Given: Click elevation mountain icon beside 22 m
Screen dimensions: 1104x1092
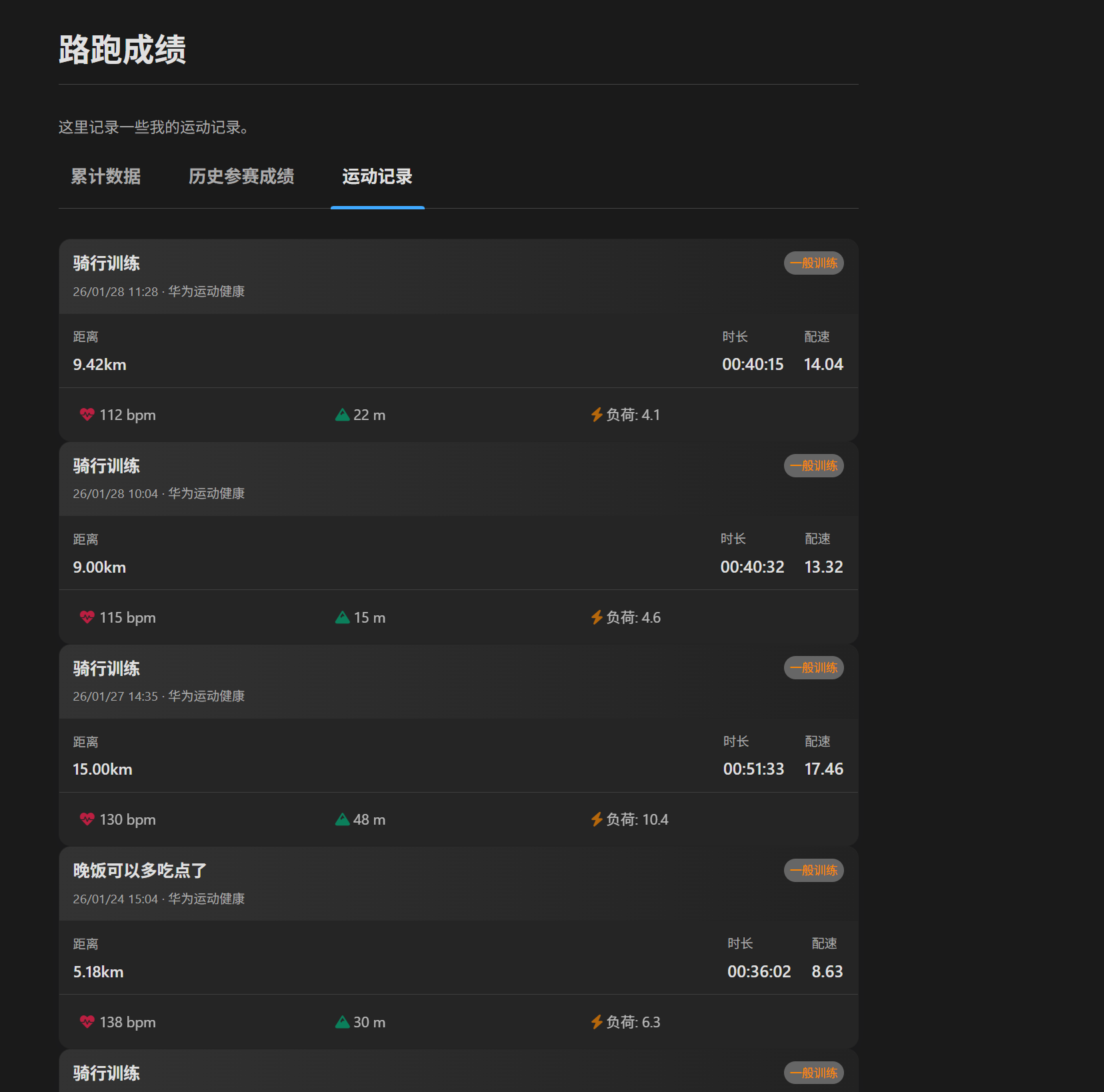Looking at the screenshot, I should [343, 415].
